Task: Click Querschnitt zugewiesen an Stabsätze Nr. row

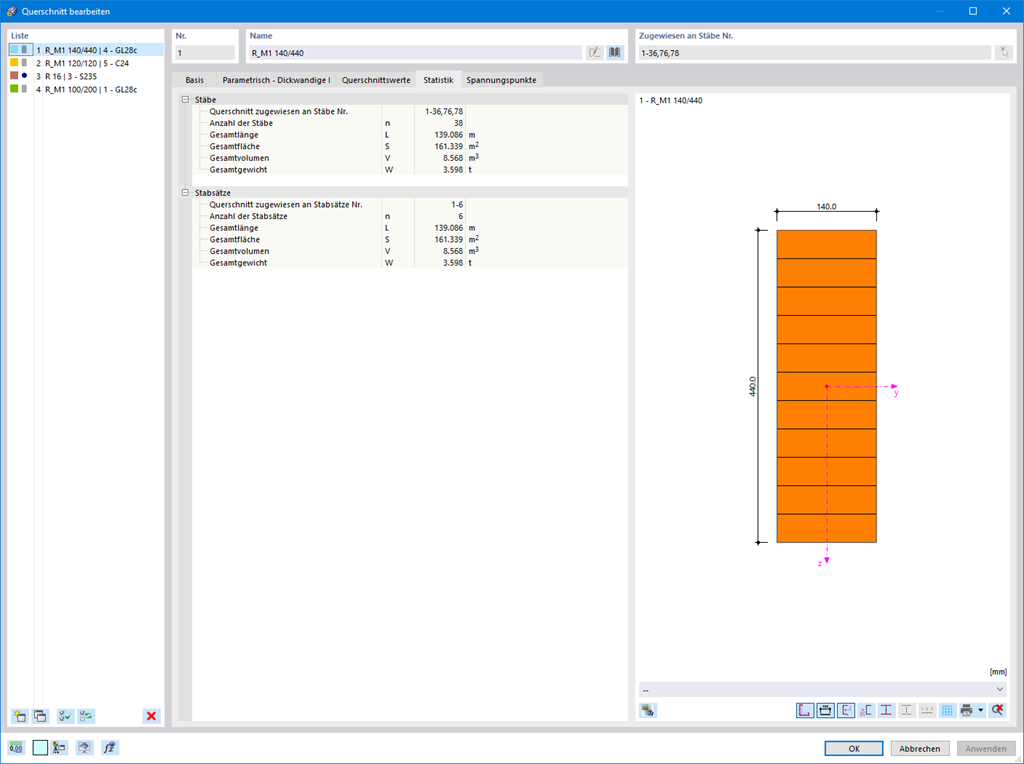Action: [410, 204]
